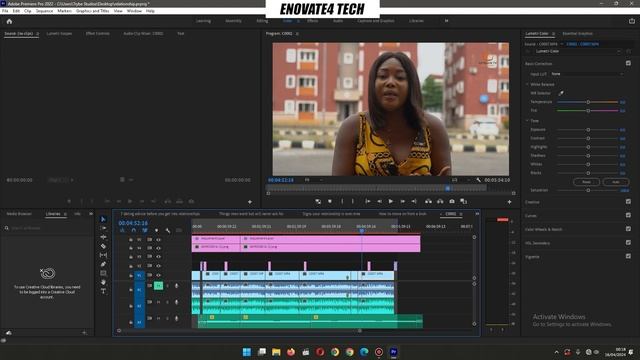The height and width of the screenshot is (360, 640).
Task: Open the Input LUT dropdown
Action: coord(587,74)
